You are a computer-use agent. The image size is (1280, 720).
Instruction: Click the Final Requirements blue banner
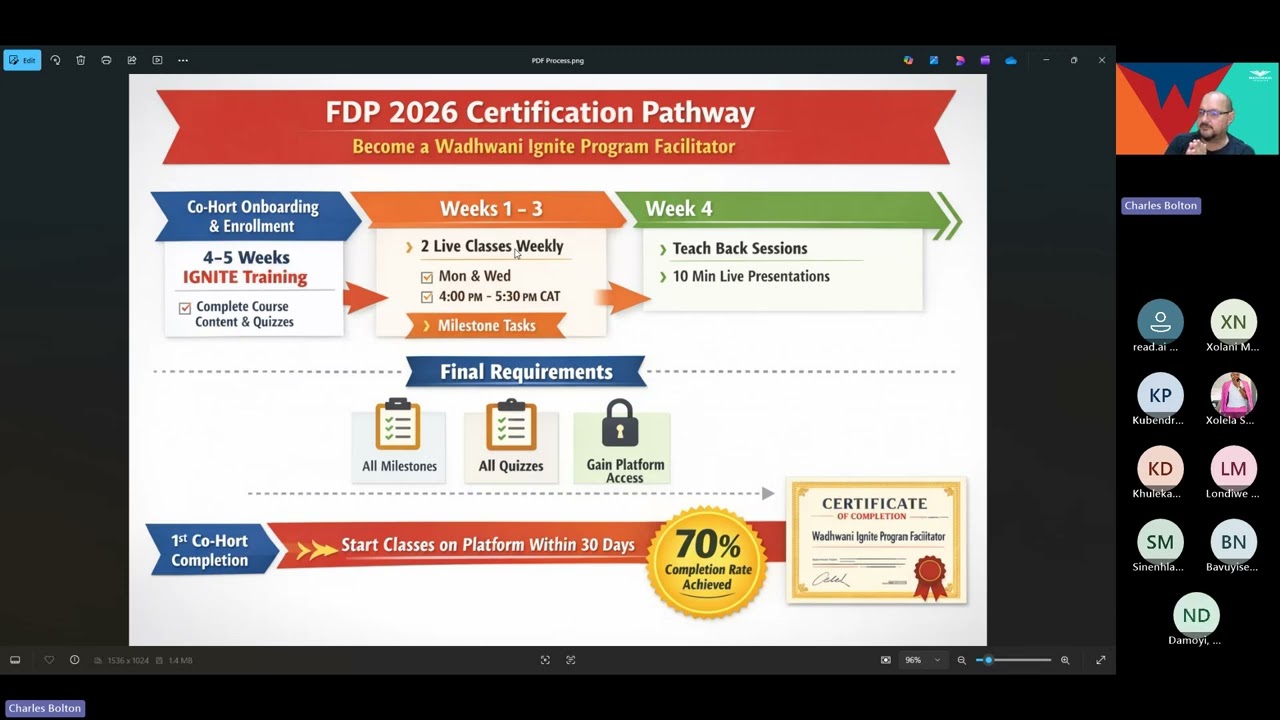(526, 372)
